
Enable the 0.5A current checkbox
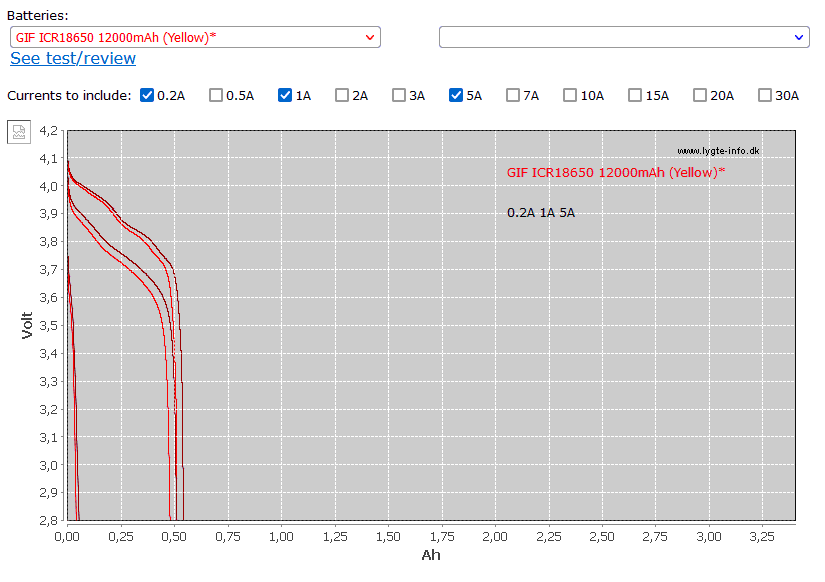click(x=216, y=95)
